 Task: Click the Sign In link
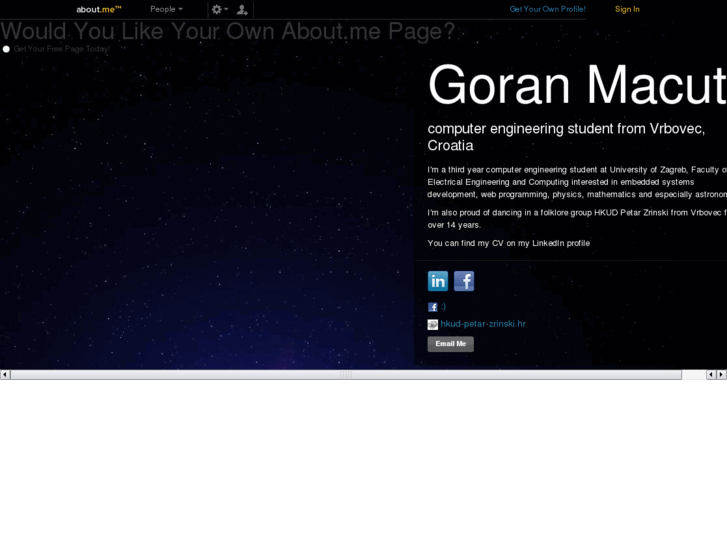(627, 9)
